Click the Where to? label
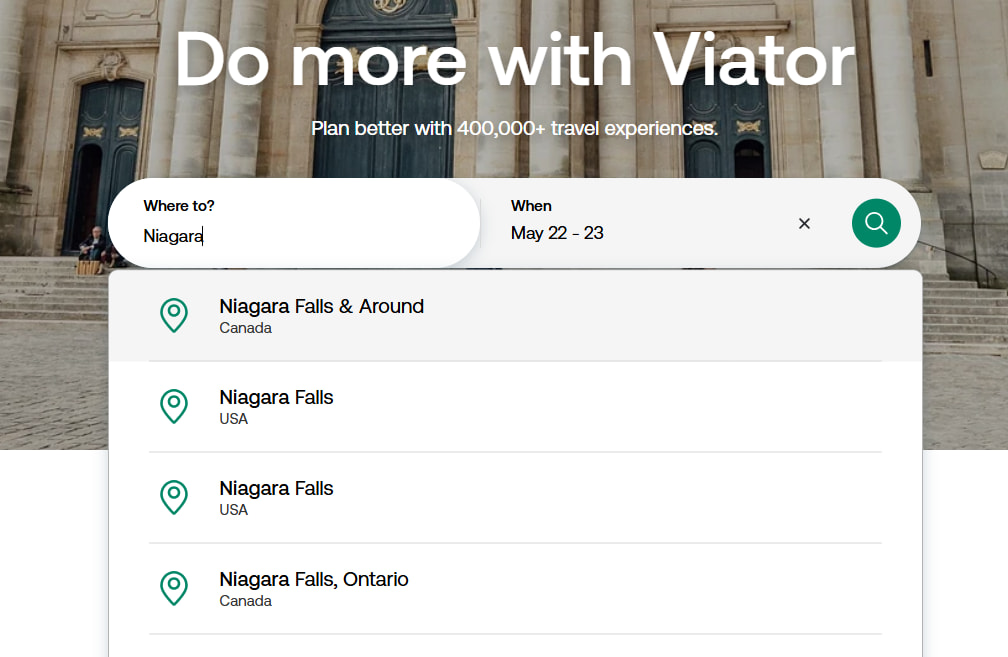The image size is (1008, 657). [x=179, y=206]
